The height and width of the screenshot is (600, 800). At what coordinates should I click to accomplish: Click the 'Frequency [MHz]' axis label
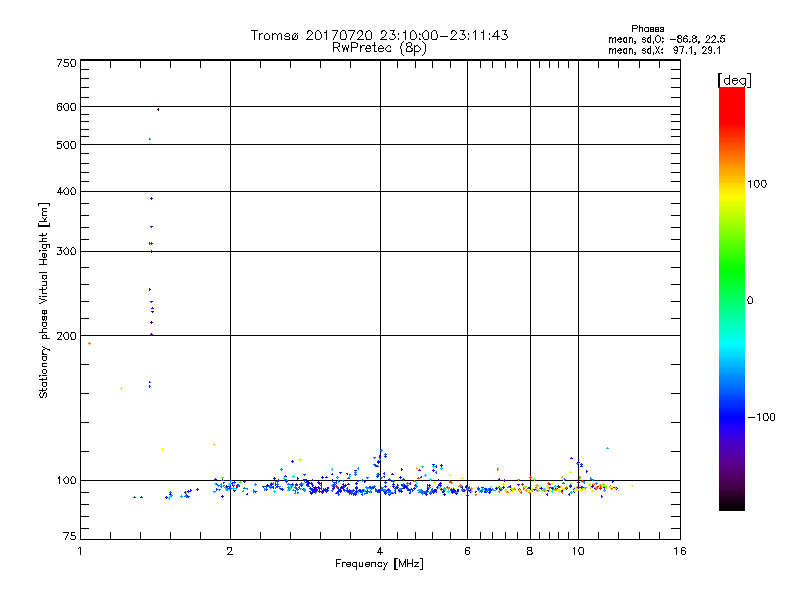pos(379,564)
